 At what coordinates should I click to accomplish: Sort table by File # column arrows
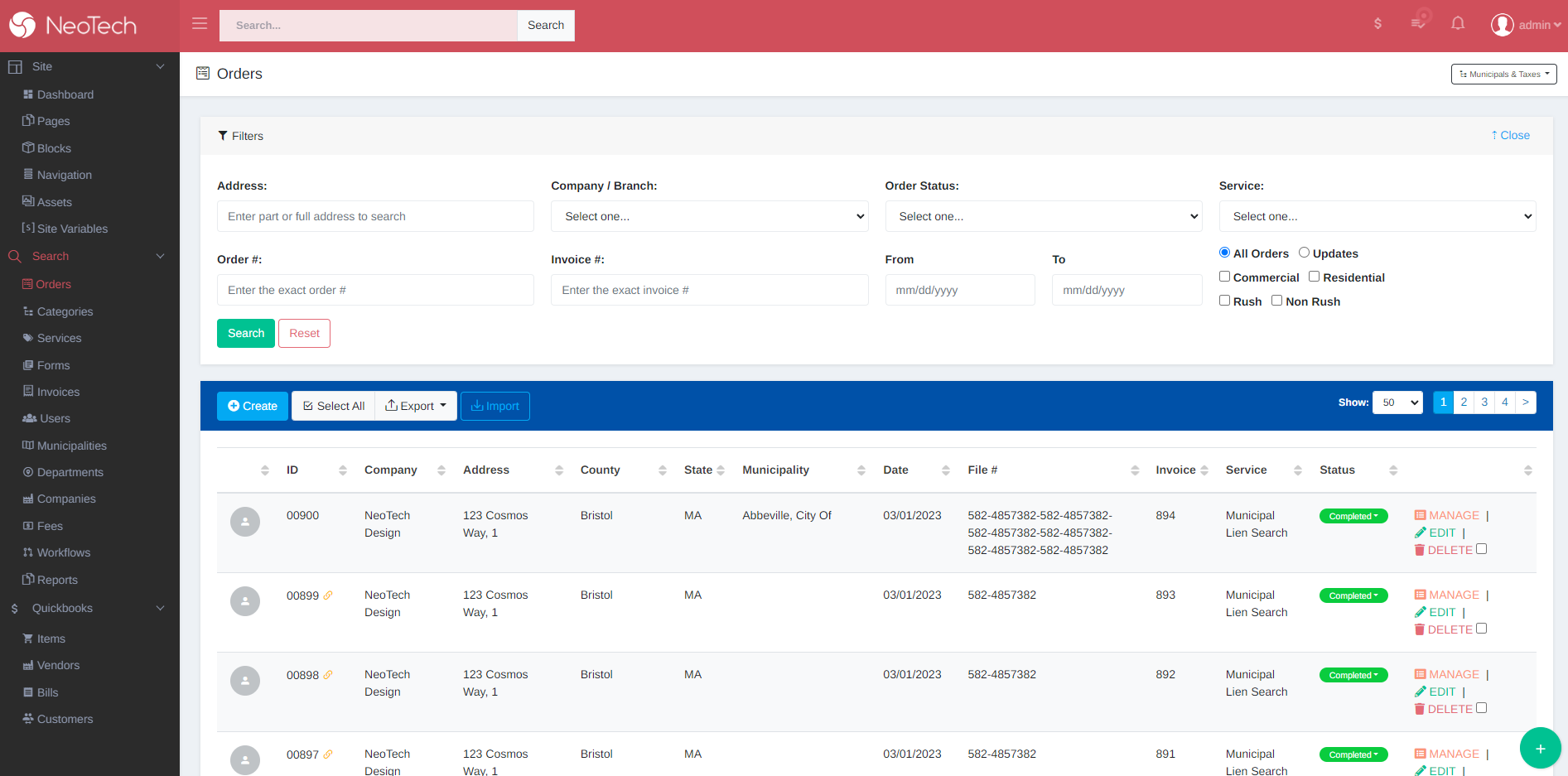1135,470
